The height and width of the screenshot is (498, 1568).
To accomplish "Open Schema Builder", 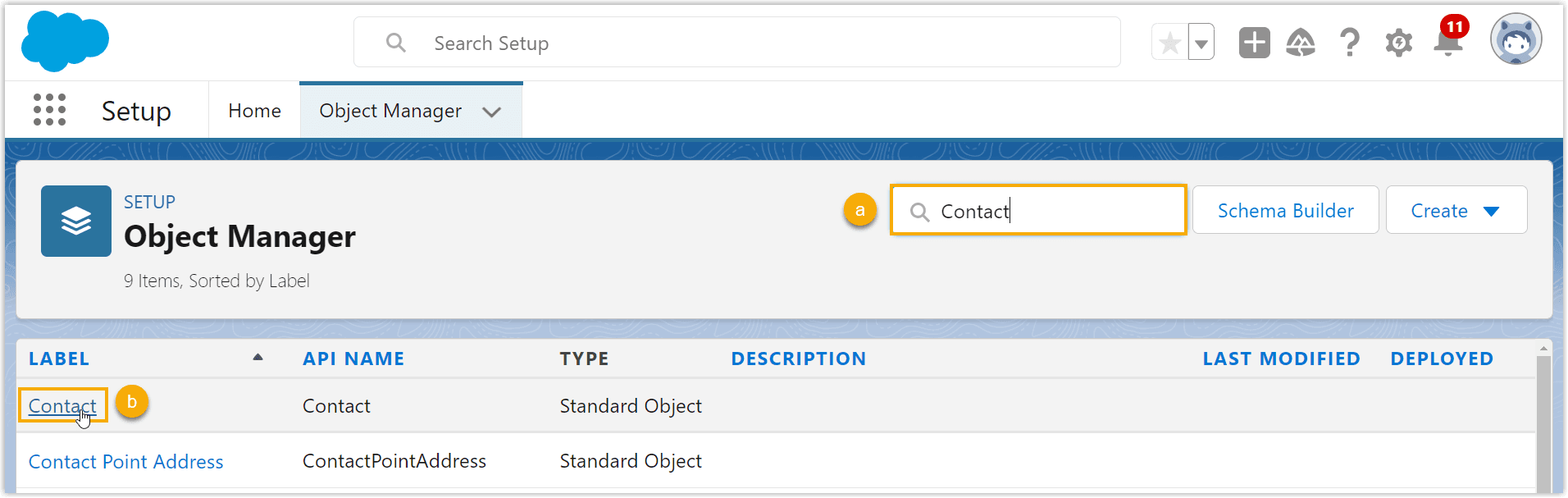I will point(1285,210).
